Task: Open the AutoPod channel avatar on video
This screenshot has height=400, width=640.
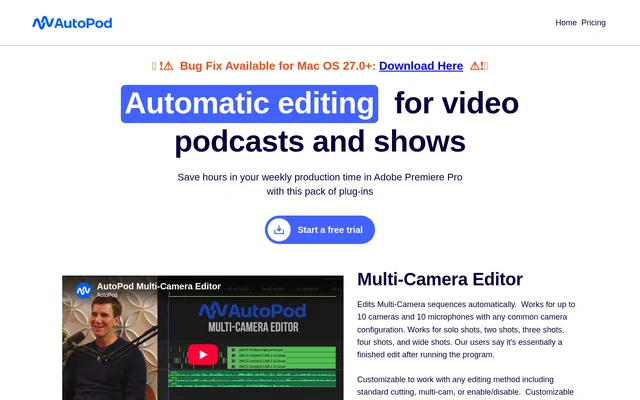Action: point(83,290)
